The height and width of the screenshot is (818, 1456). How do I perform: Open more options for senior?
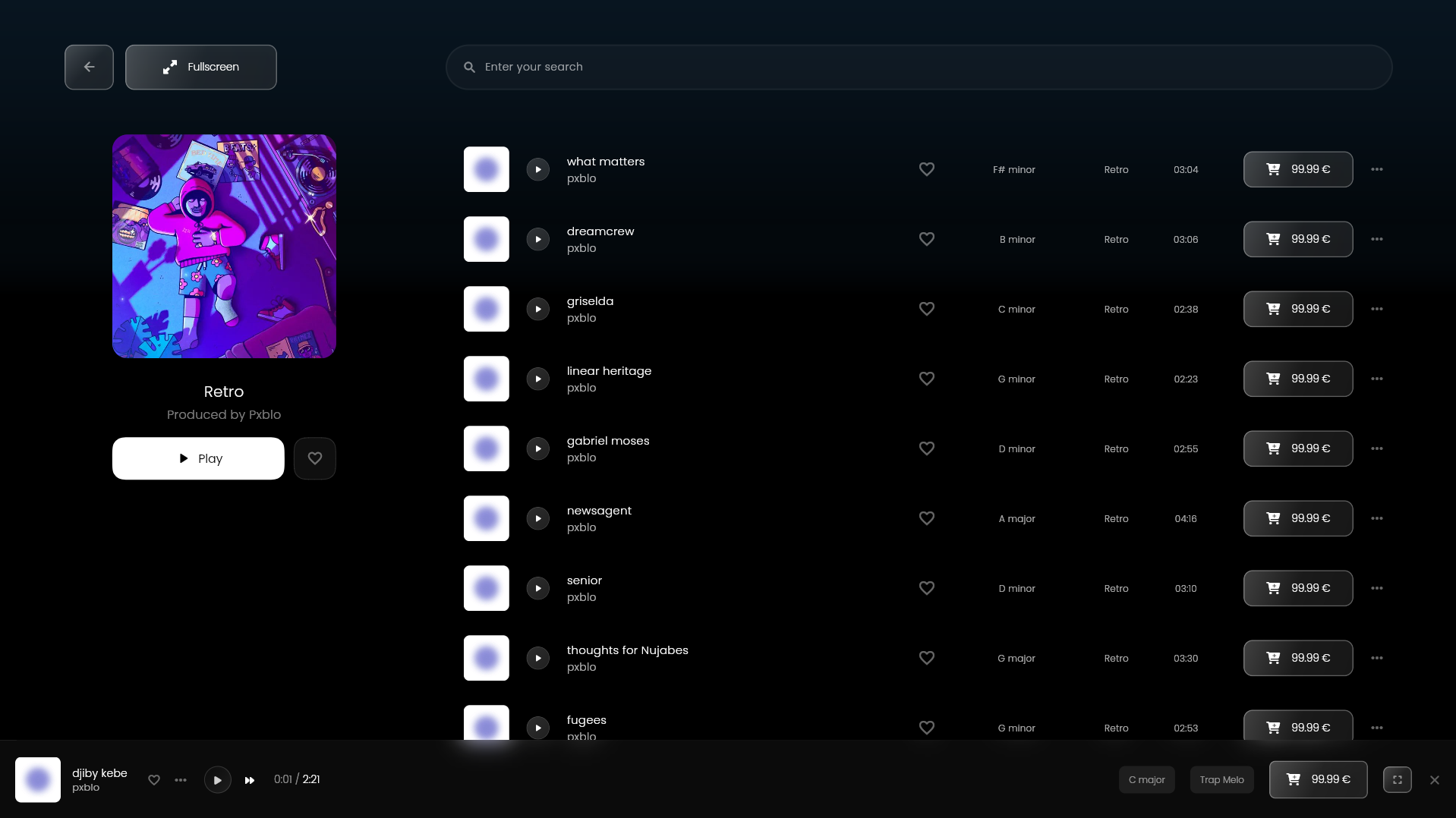(x=1377, y=588)
